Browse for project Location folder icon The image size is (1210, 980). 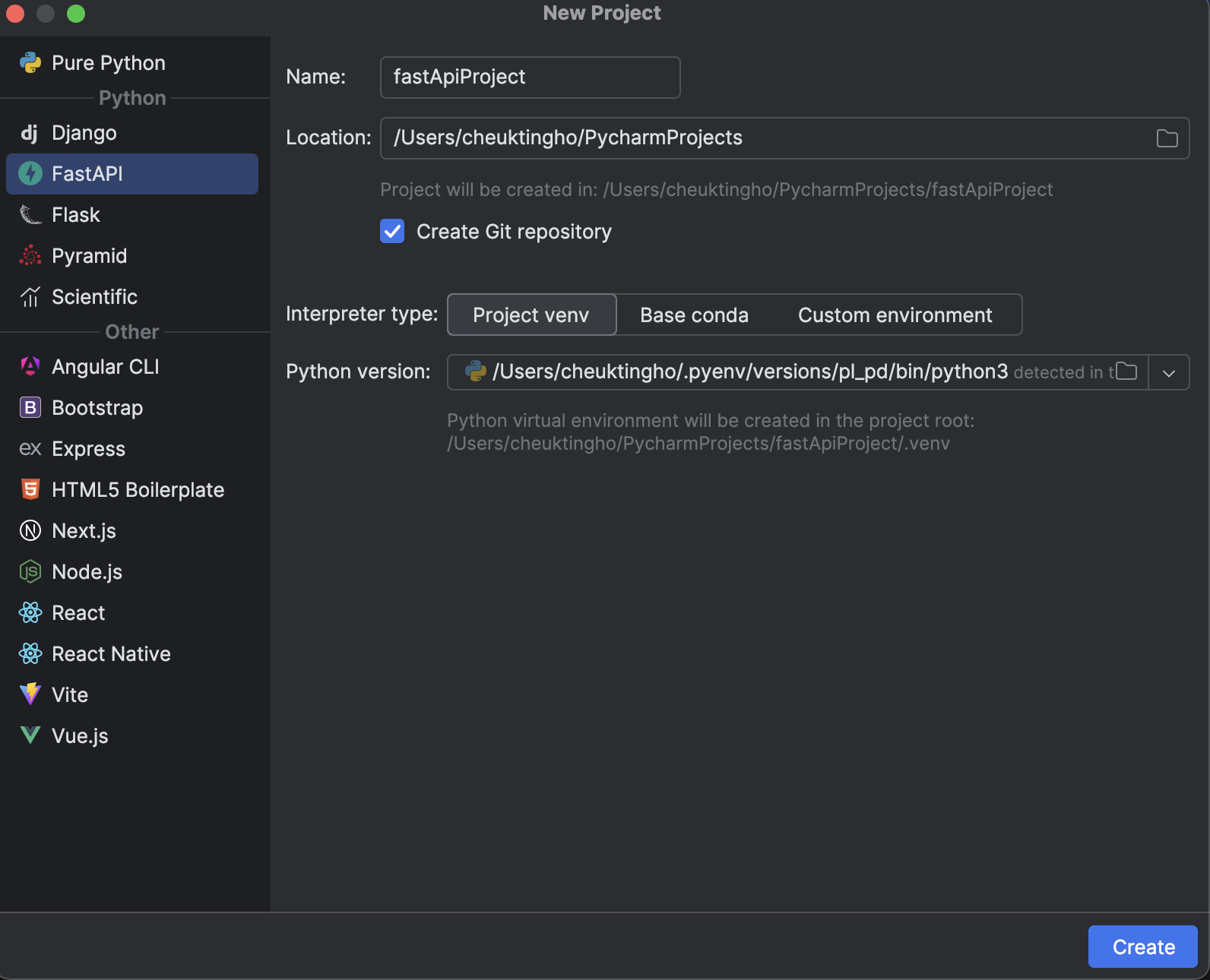click(x=1167, y=138)
